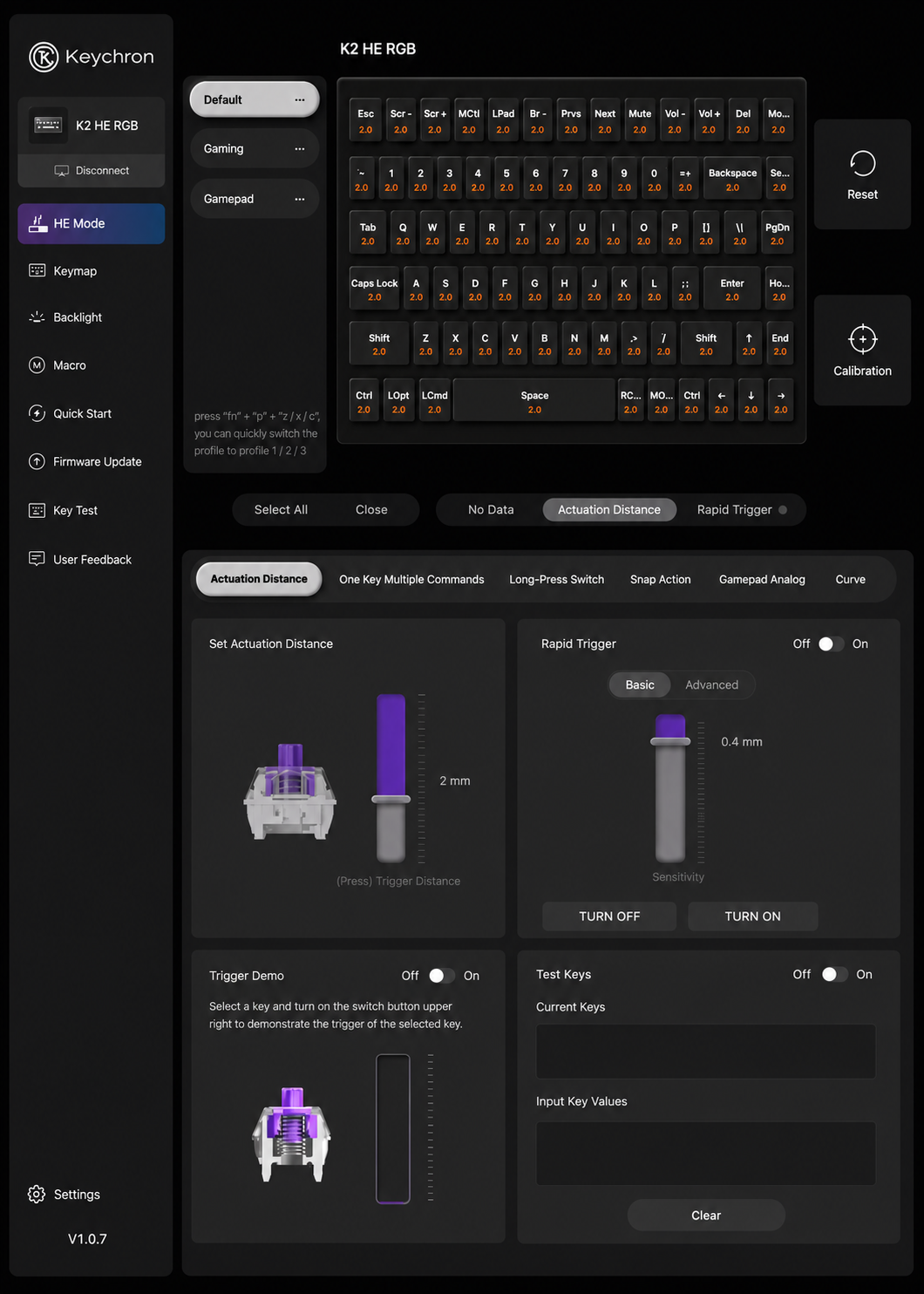Image resolution: width=924 pixels, height=1294 pixels.
Task: Click the K2 HE RGB keyboard thumbnail
Action: pos(48,125)
